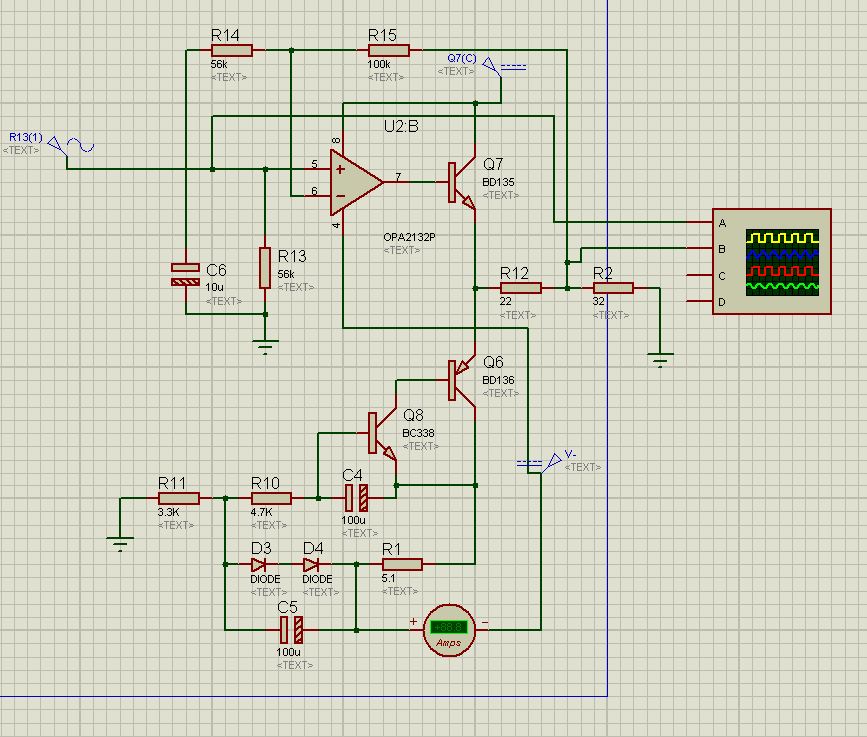Select transistor Q7 BD135
This screenshot has width=867, height=737.
[x=461, y=182]
